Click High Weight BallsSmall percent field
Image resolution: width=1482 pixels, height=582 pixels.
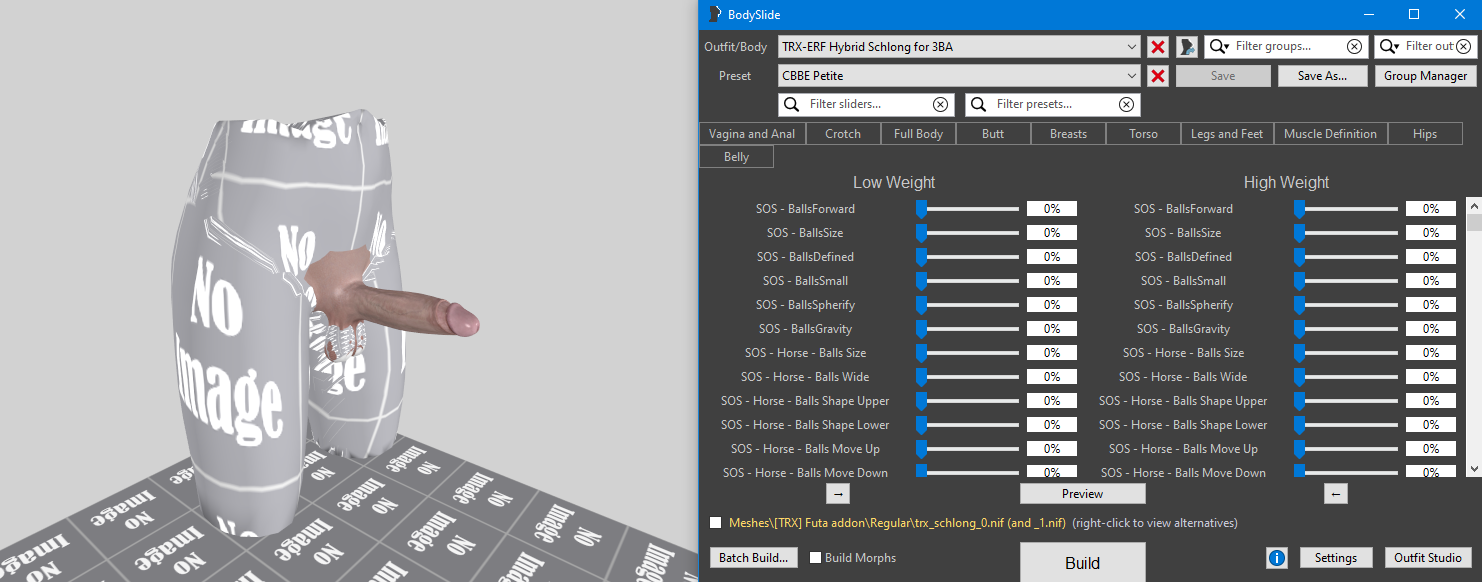(1431, 281)
